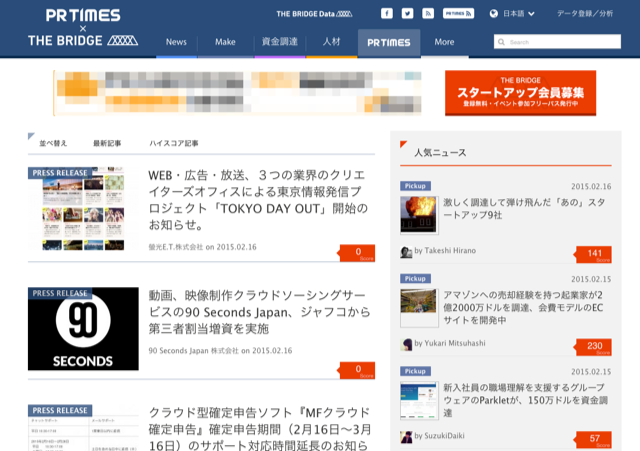Open the TOKYO DAY OUT press release headline
640x451 pixels.
tap(258, 200)
